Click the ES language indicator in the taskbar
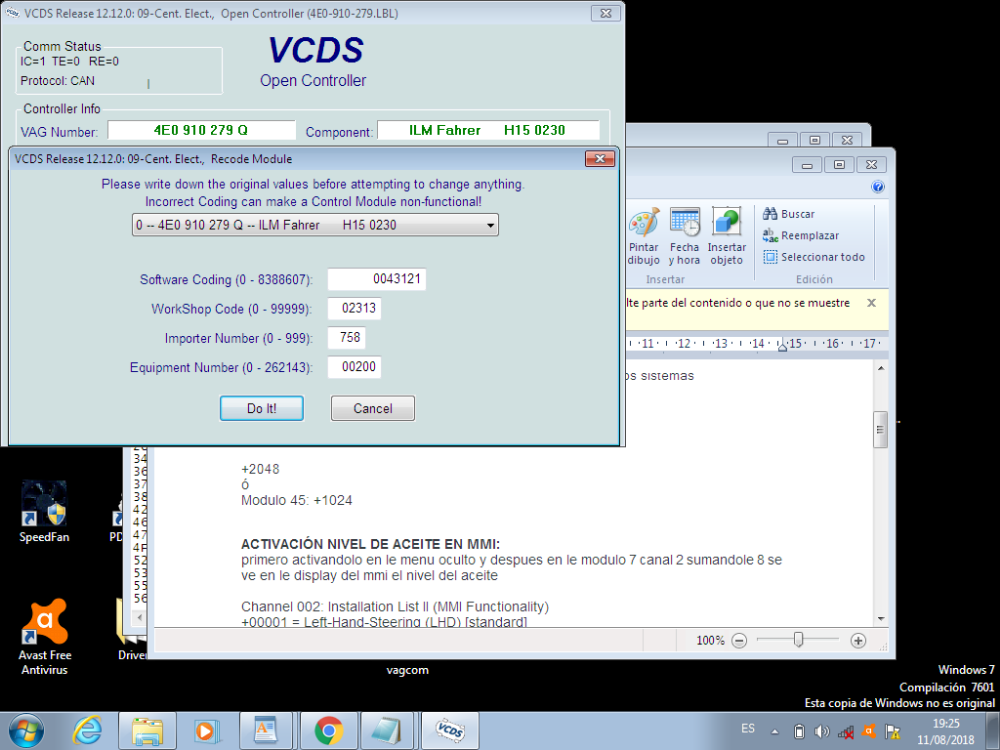Screen dimensions: 1000x750 748,728
